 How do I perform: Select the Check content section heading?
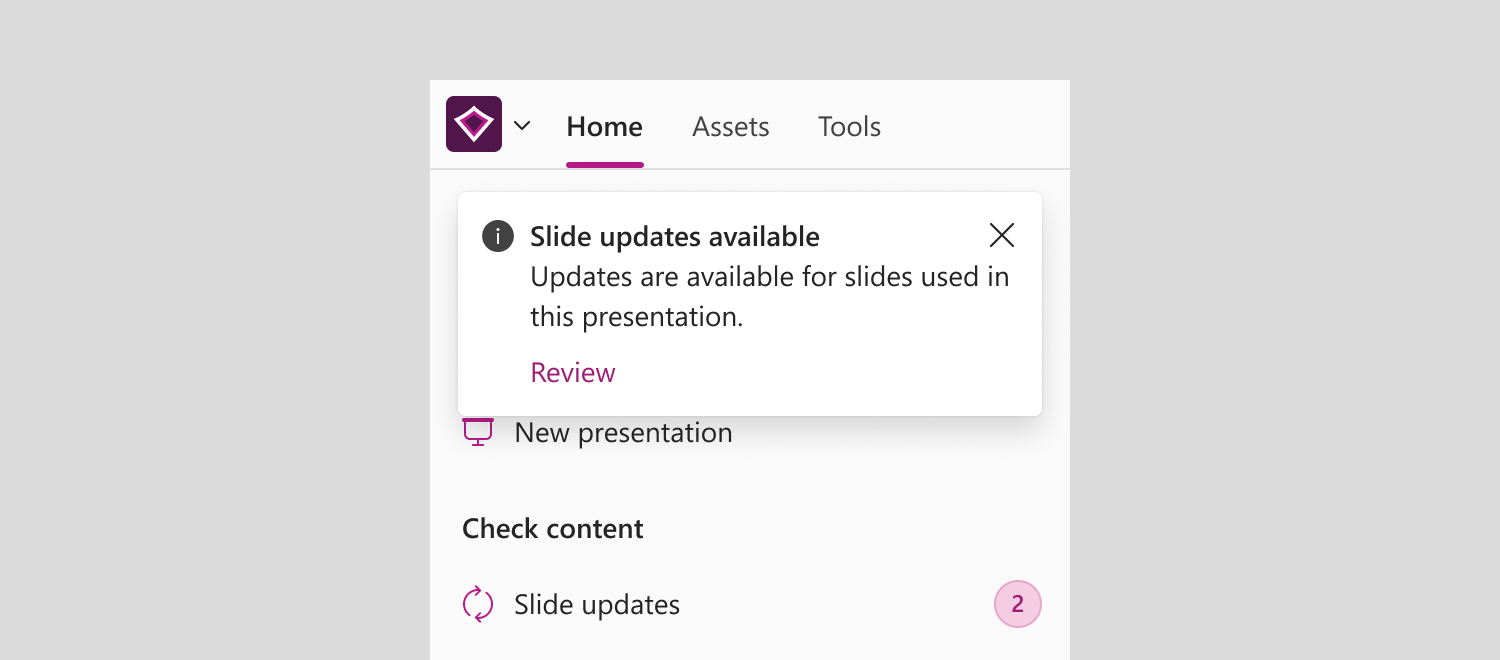(x=553, y=529)
